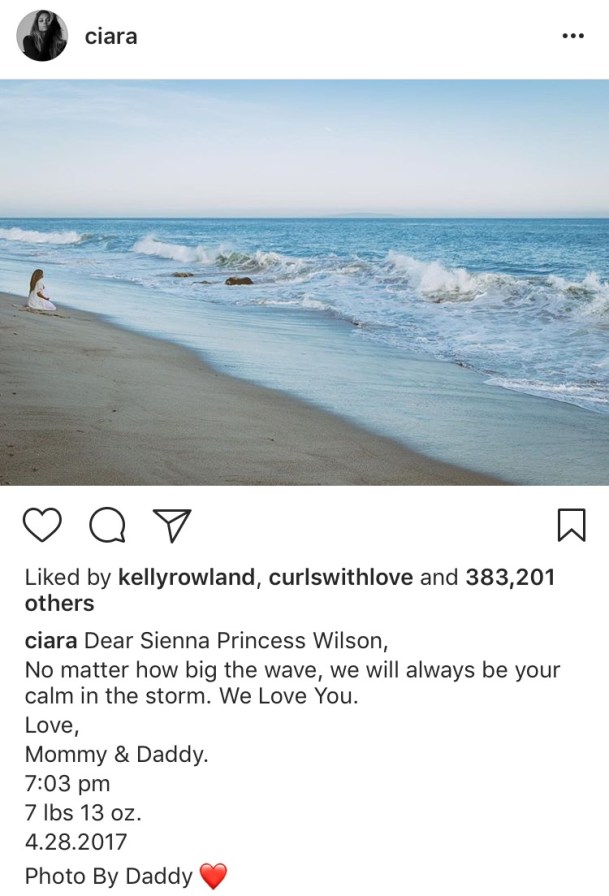The height and width of the screenshot is (896, 609).
Task: Tap the woman sitting on the sand
Action: [40, 291]
